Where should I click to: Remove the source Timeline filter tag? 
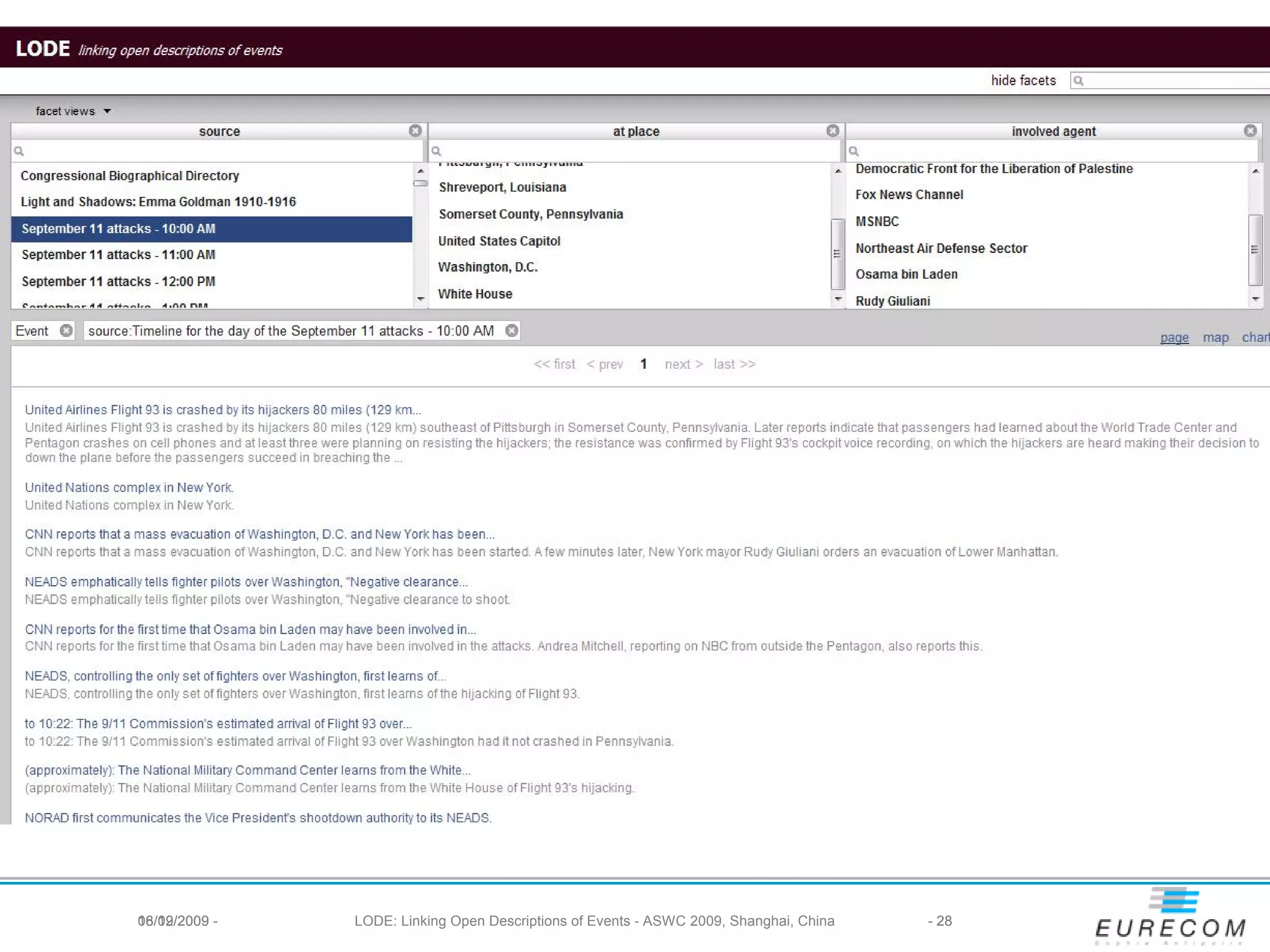pyautogui.click(x=511, y=331)
